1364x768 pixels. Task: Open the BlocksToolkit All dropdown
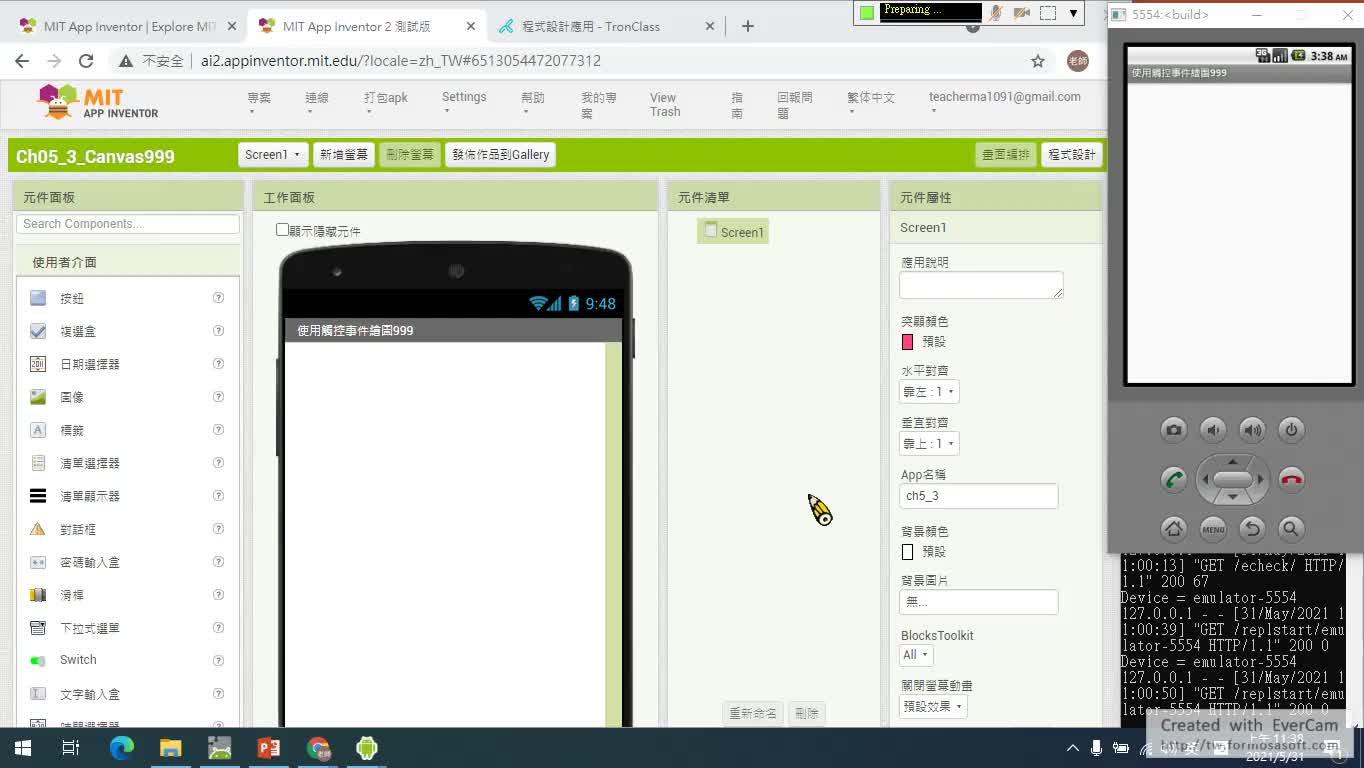pyautogui.click(x=916, y=655)
